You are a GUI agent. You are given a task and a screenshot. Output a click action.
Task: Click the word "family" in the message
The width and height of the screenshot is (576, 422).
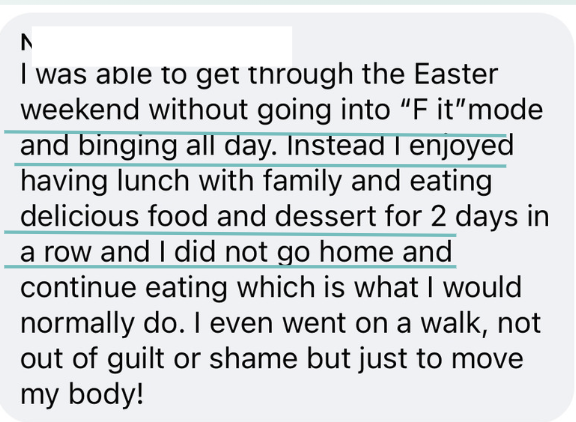[302, 183]
